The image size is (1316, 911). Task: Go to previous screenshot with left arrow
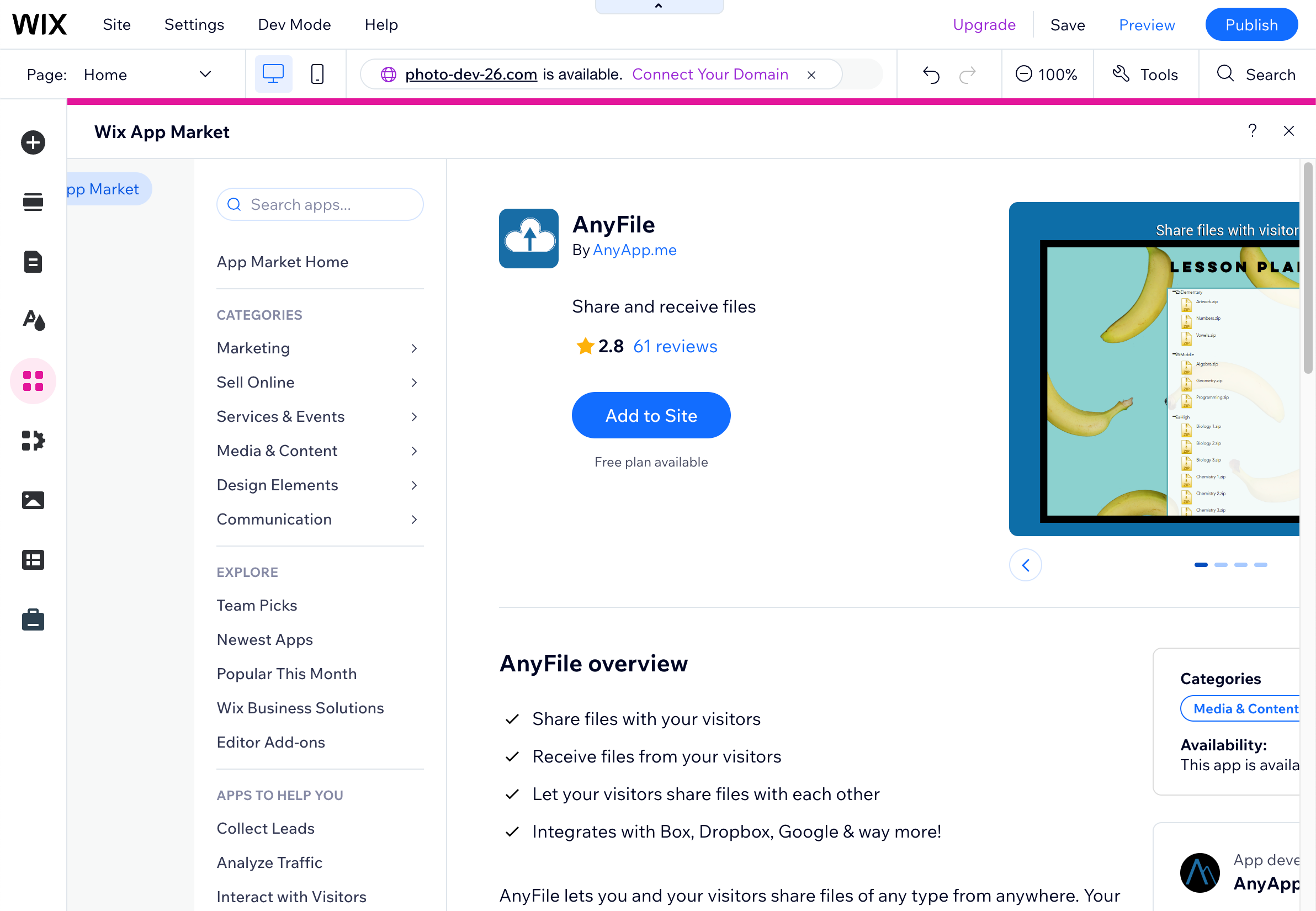[x=1025, y=565]
